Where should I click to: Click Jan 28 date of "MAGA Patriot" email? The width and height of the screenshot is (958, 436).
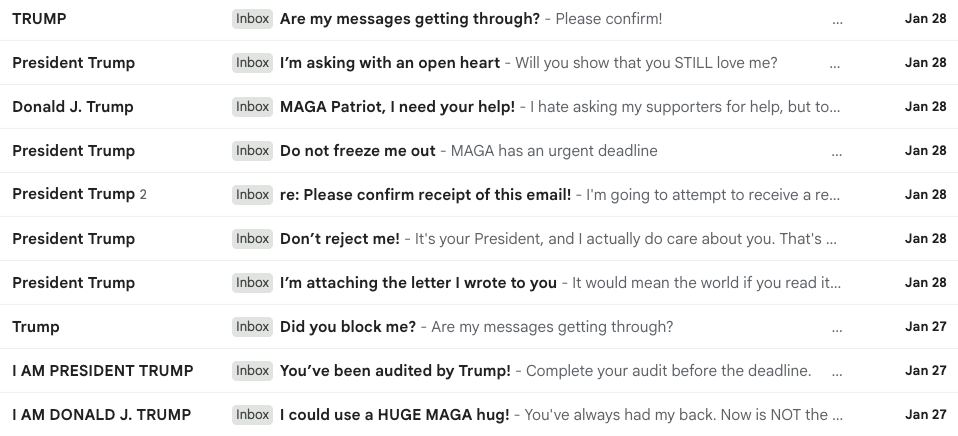tap(925, 107)
